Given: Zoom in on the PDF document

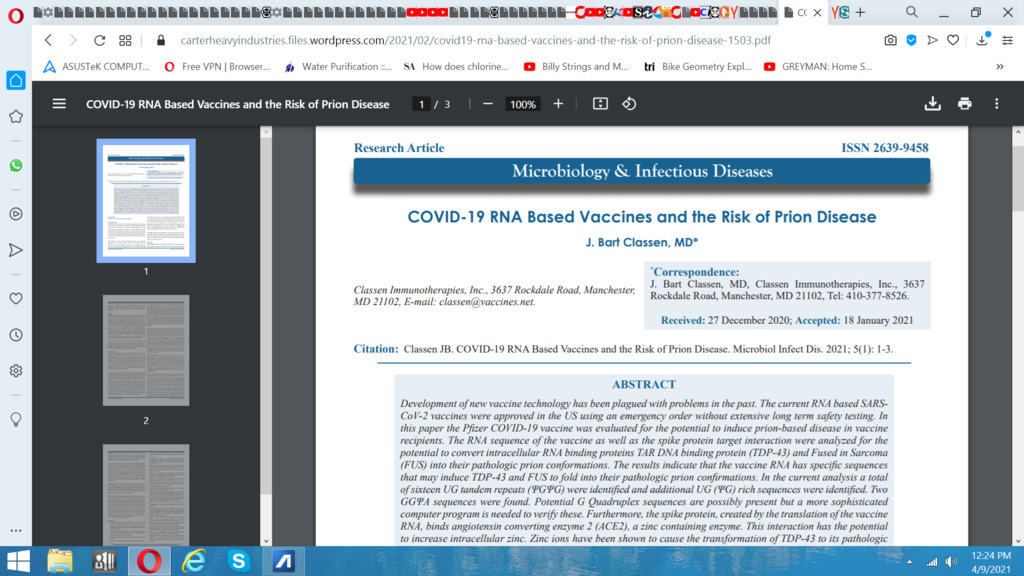Looking at the screenshot, I should click(x=558, y=104).
